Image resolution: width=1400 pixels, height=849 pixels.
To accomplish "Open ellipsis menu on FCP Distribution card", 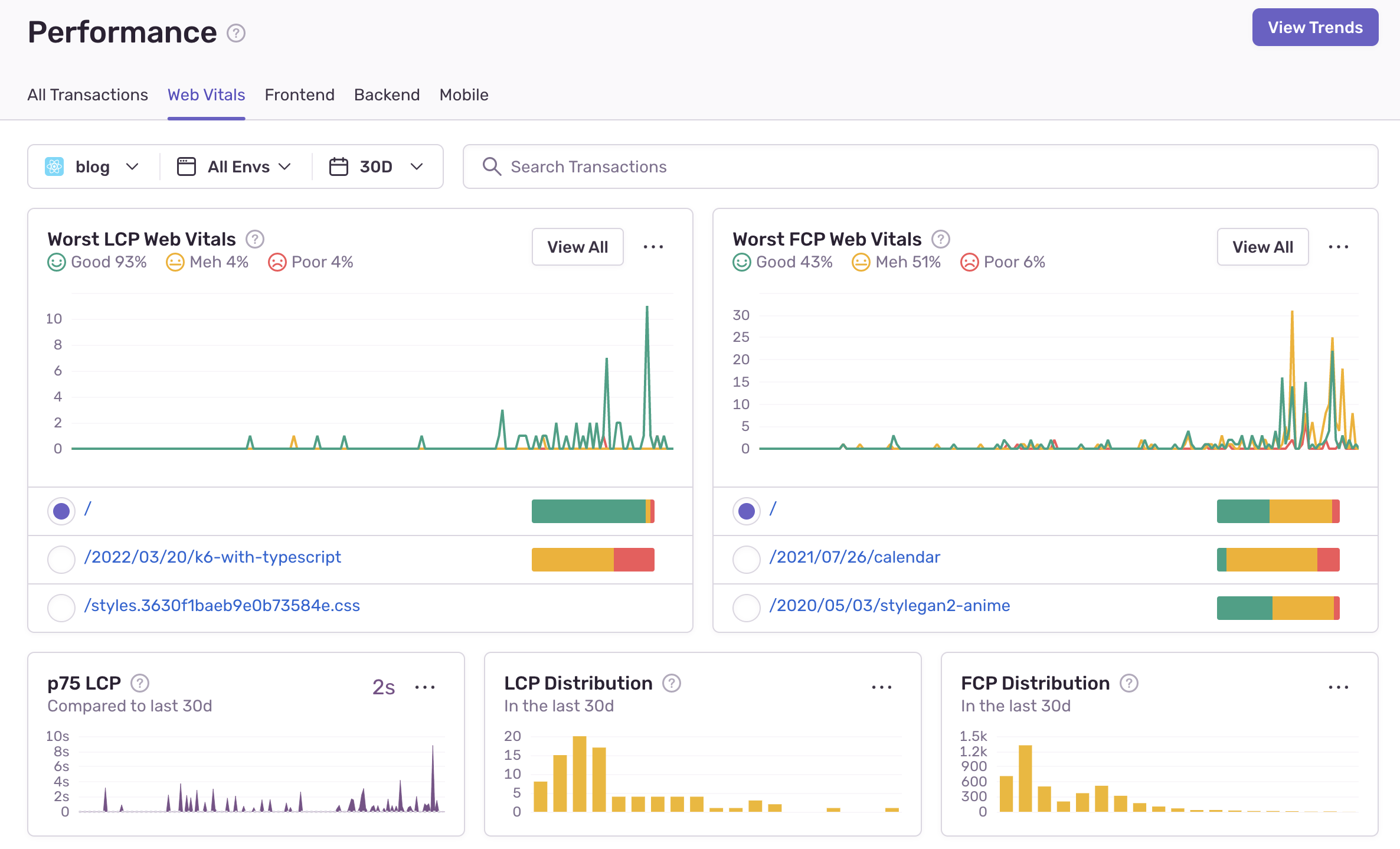I will click(x=1338, y=687).
